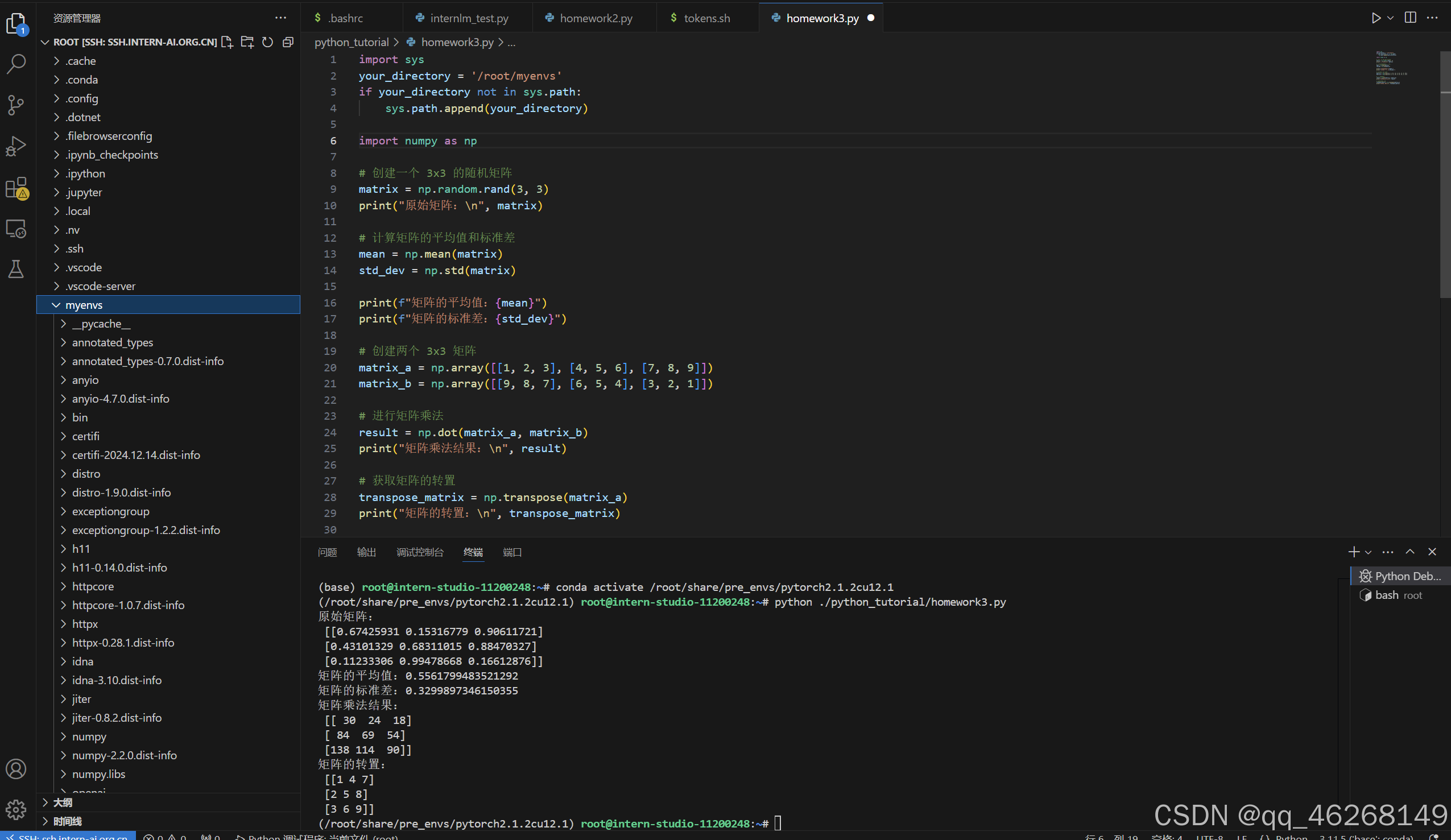Split the editor to the right
The height and width of the screenshot is (840, 1451).
(x=1410, y=18)
